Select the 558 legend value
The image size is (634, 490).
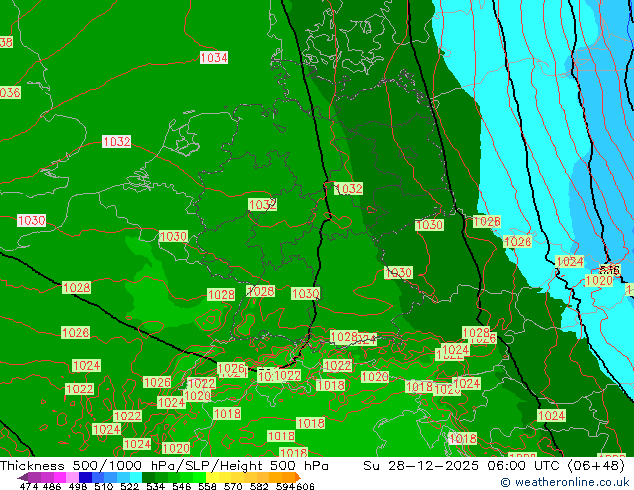point(207,486)
